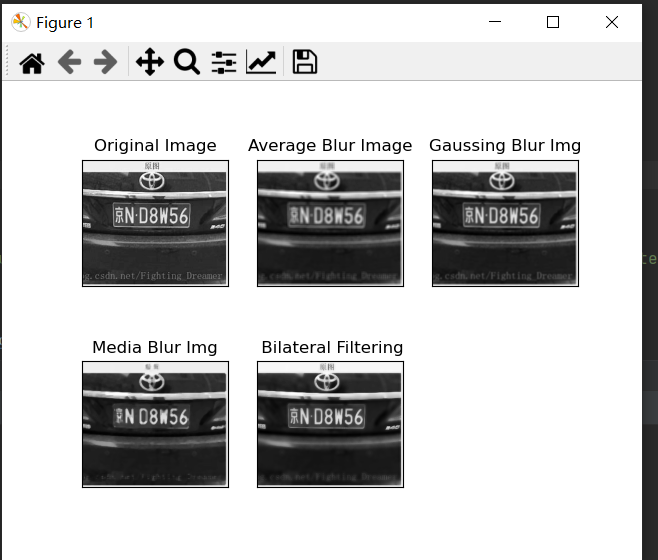
Task: Click the Average Blur Image subplot
Action: pyautogui.click(x=330, y=223)
